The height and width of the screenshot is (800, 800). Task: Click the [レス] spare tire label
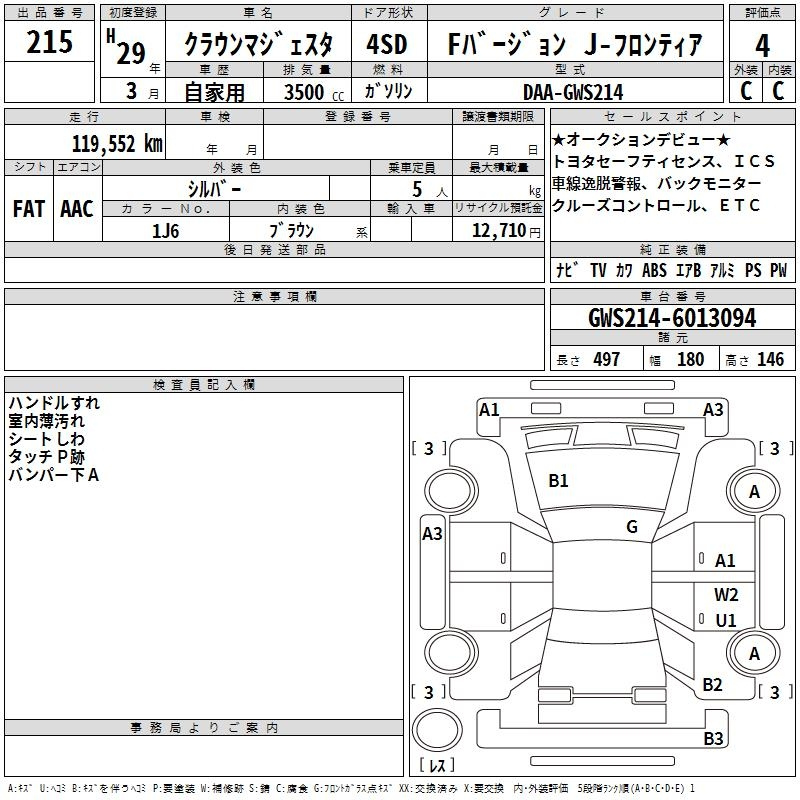coord(437,765)
